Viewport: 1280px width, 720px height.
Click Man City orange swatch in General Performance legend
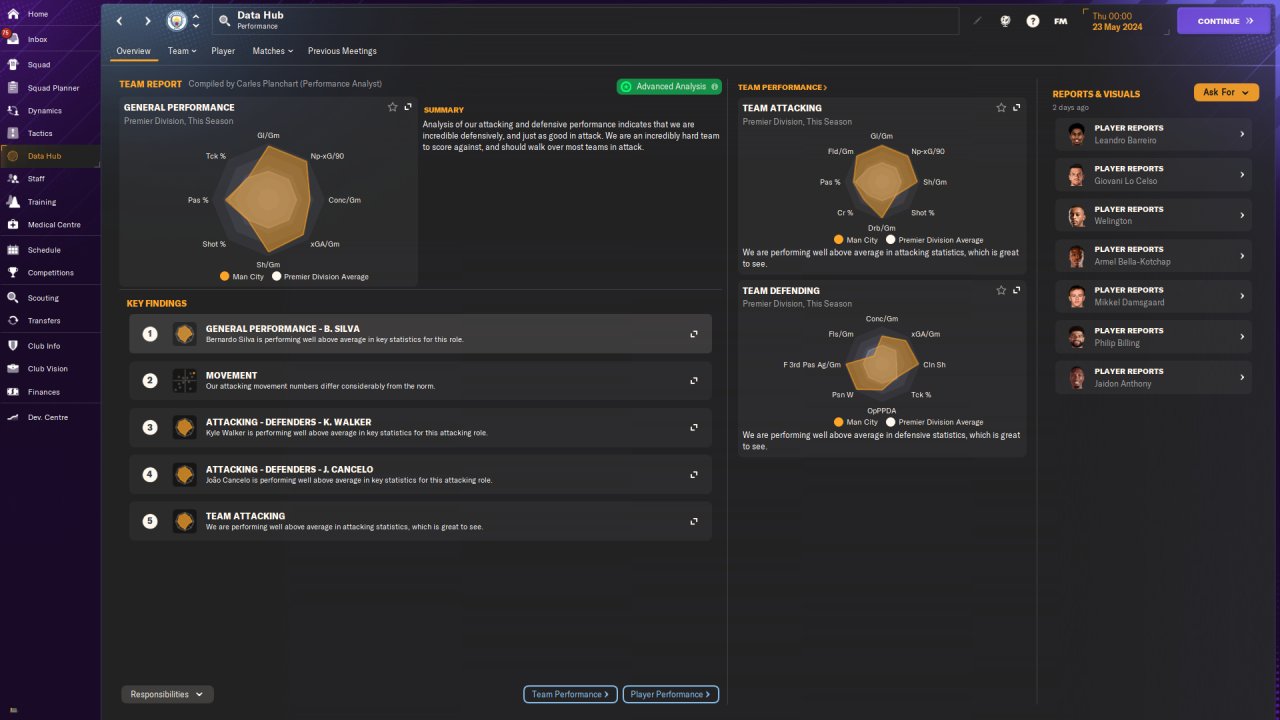(225, 276)
